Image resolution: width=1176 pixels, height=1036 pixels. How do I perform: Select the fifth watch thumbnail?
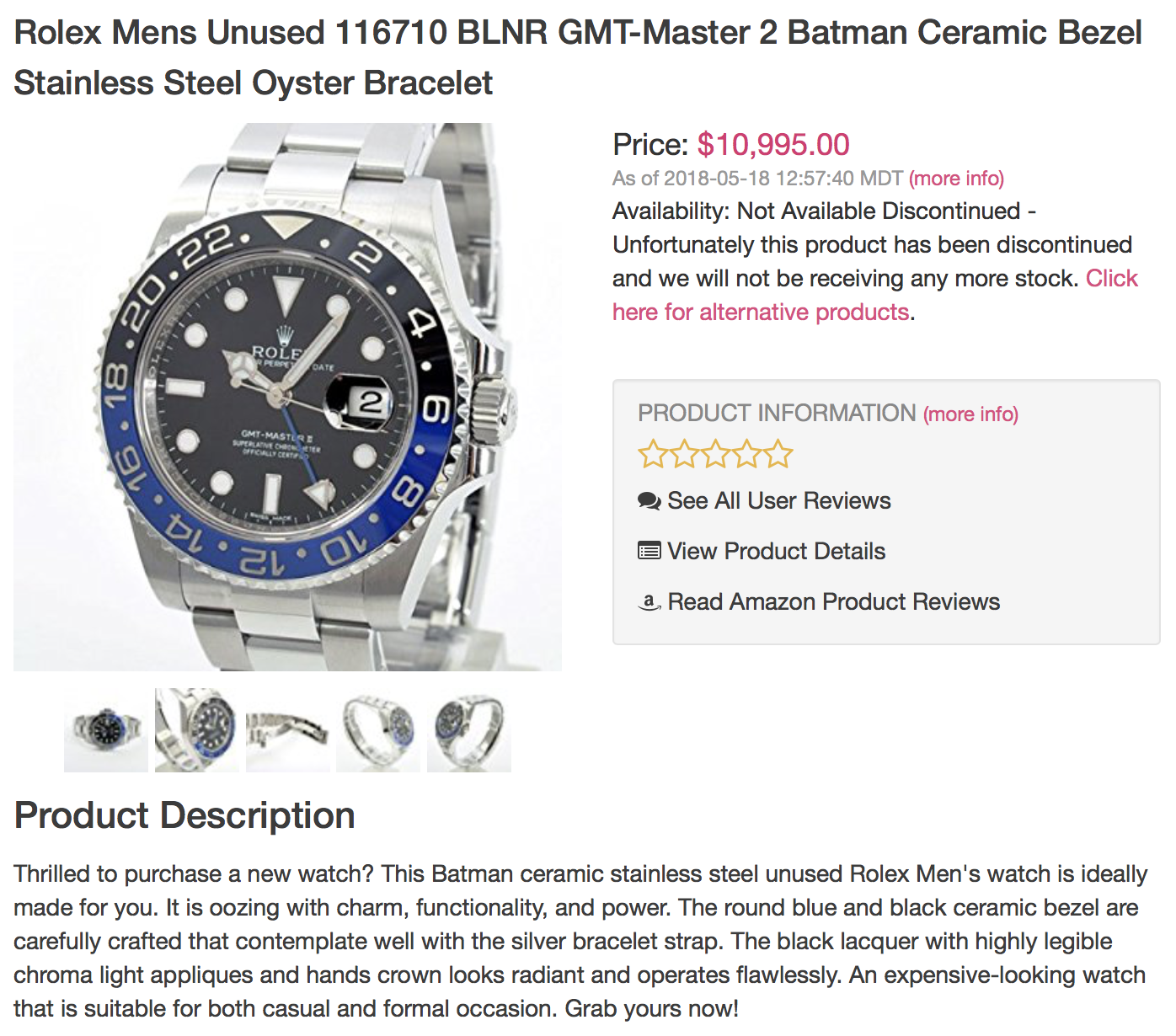[x=469, y=730]
